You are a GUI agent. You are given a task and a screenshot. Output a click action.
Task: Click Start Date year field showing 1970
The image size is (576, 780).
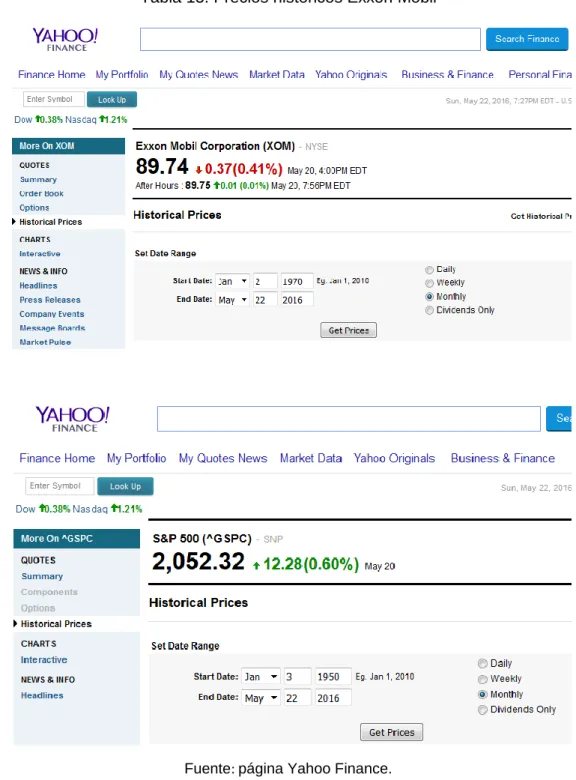pos(297,281)
